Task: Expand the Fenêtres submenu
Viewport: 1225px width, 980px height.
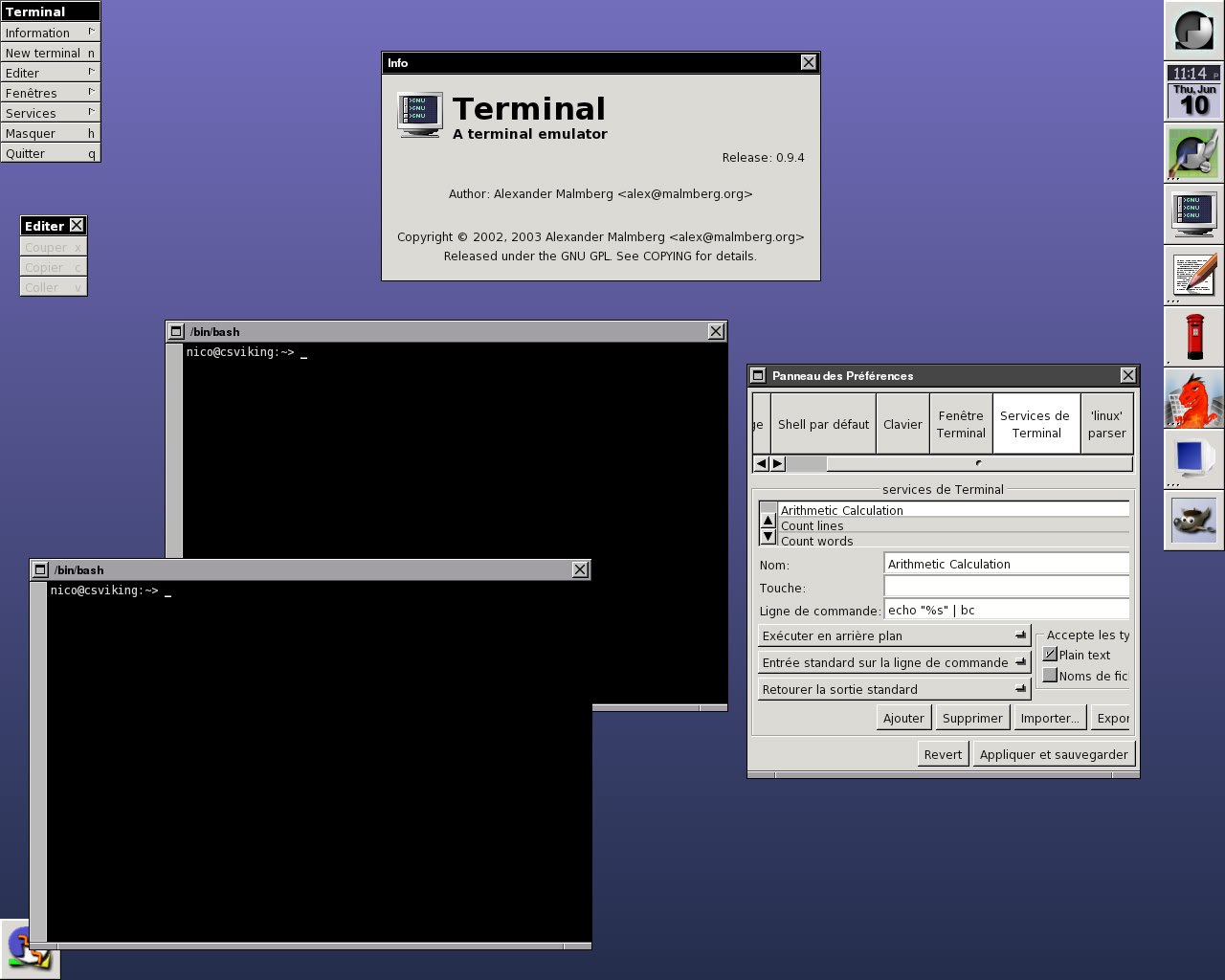Action: [x=50, y=92]
